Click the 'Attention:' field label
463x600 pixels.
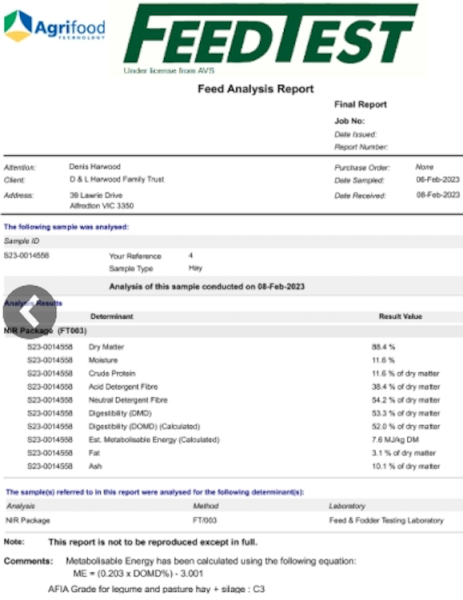click(x=20, y=168)
